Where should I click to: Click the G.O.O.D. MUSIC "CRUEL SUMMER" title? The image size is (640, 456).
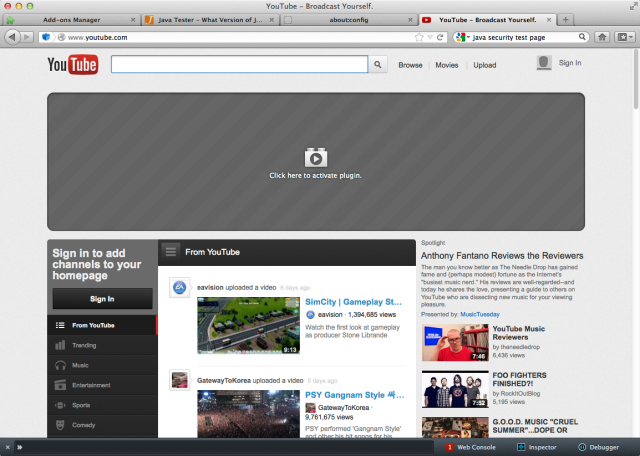click(535, 426)
